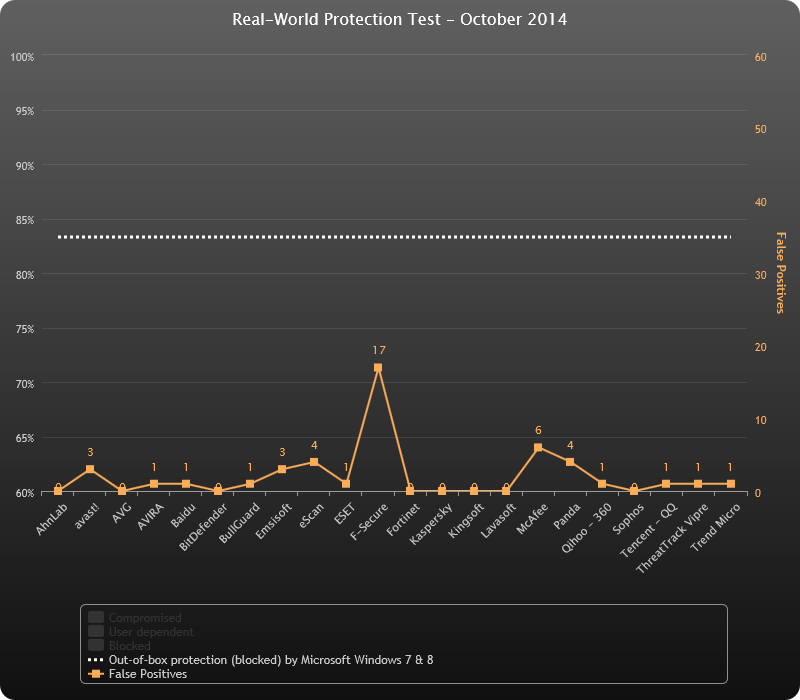Select the eScan x-axis label

point(311,515)
